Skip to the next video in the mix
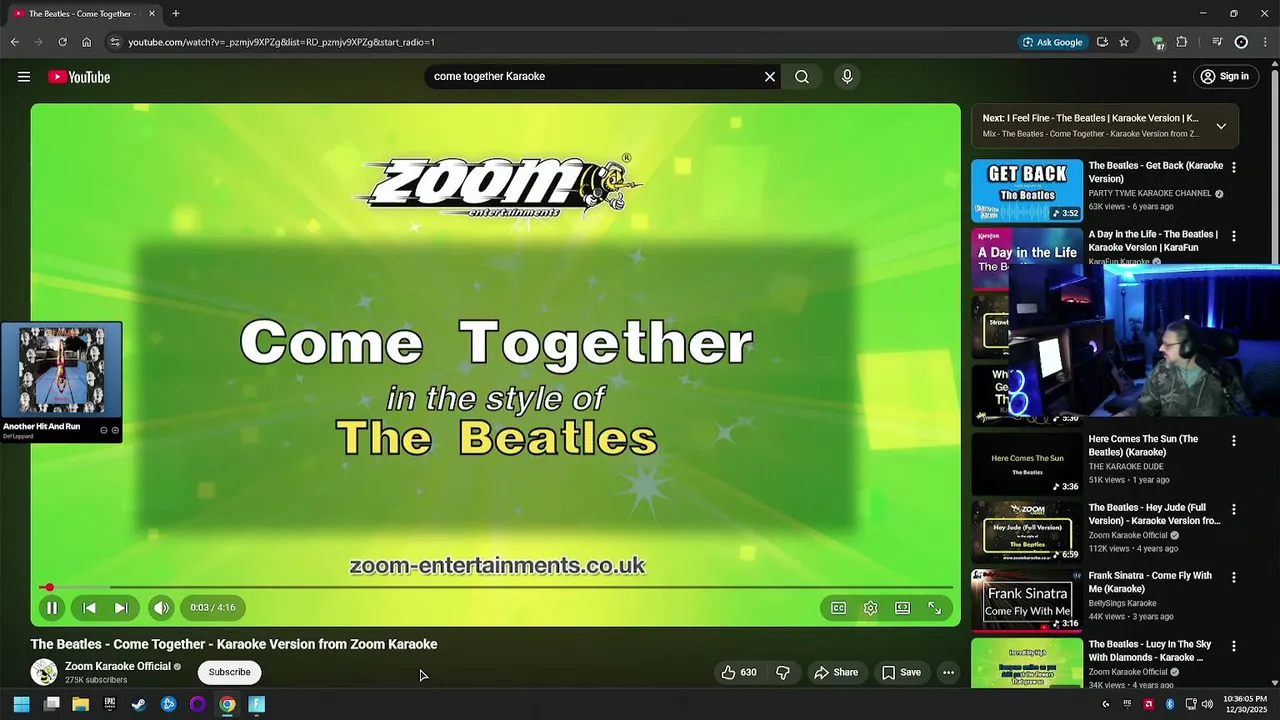Image resolution: width=1280 pixels, height=720 pixels. point(121,607)
